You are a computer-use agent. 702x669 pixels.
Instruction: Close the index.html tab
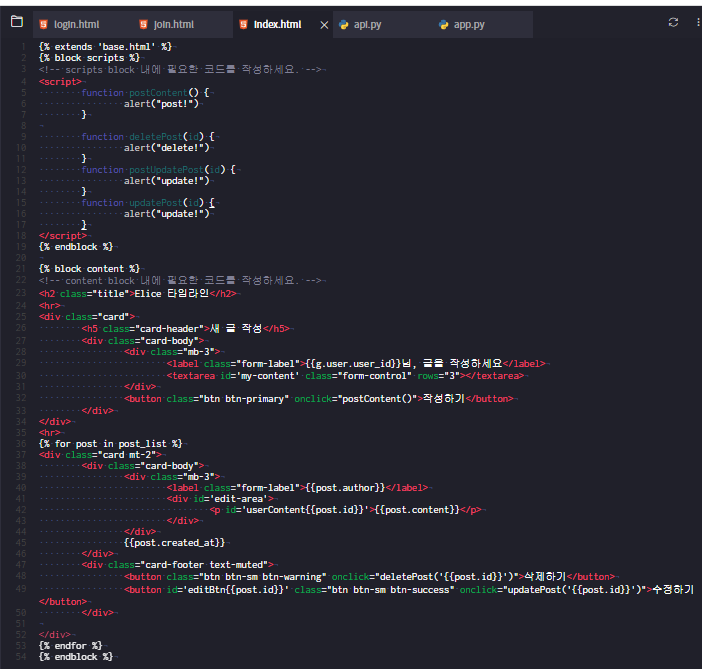pos(324,25)
